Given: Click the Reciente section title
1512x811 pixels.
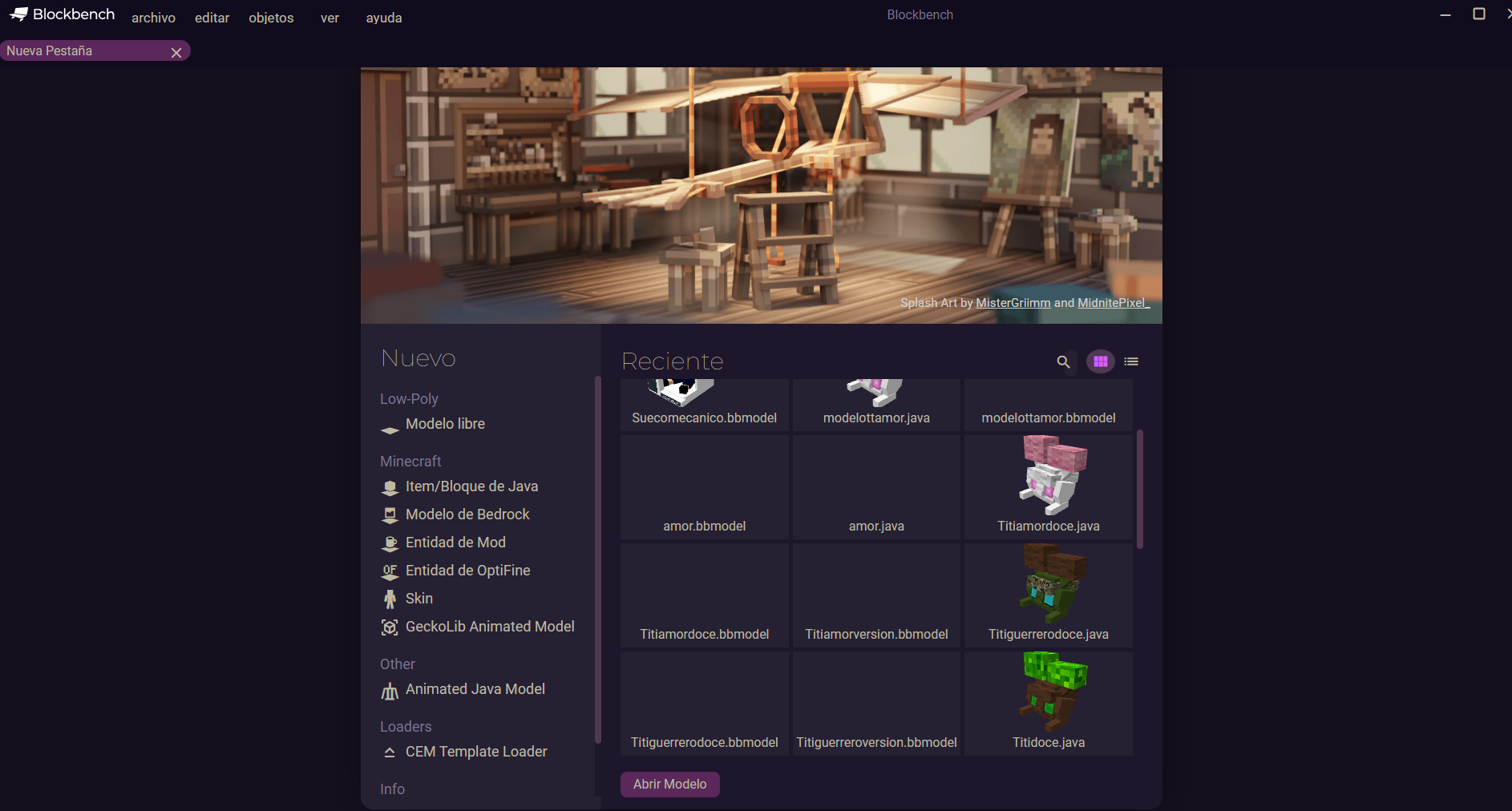Looking at the screenshot, I should point(673,361).
